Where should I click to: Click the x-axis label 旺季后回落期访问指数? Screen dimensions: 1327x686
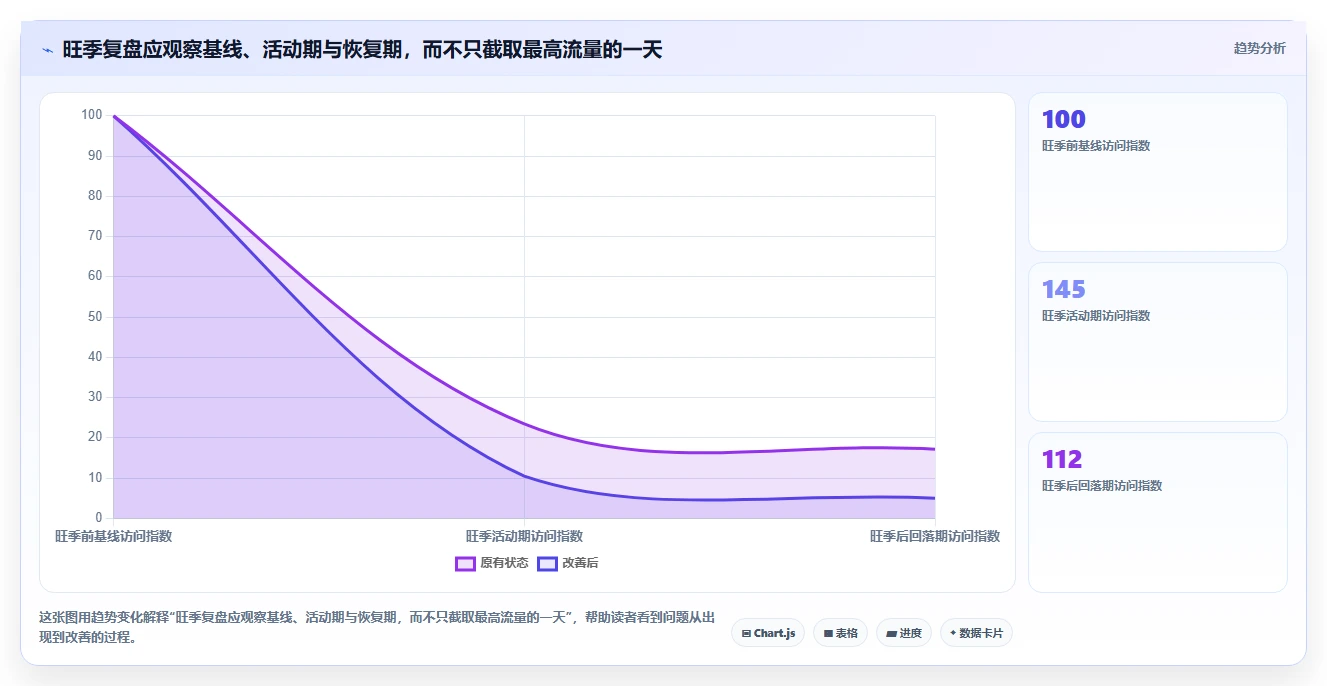(935, 536)
